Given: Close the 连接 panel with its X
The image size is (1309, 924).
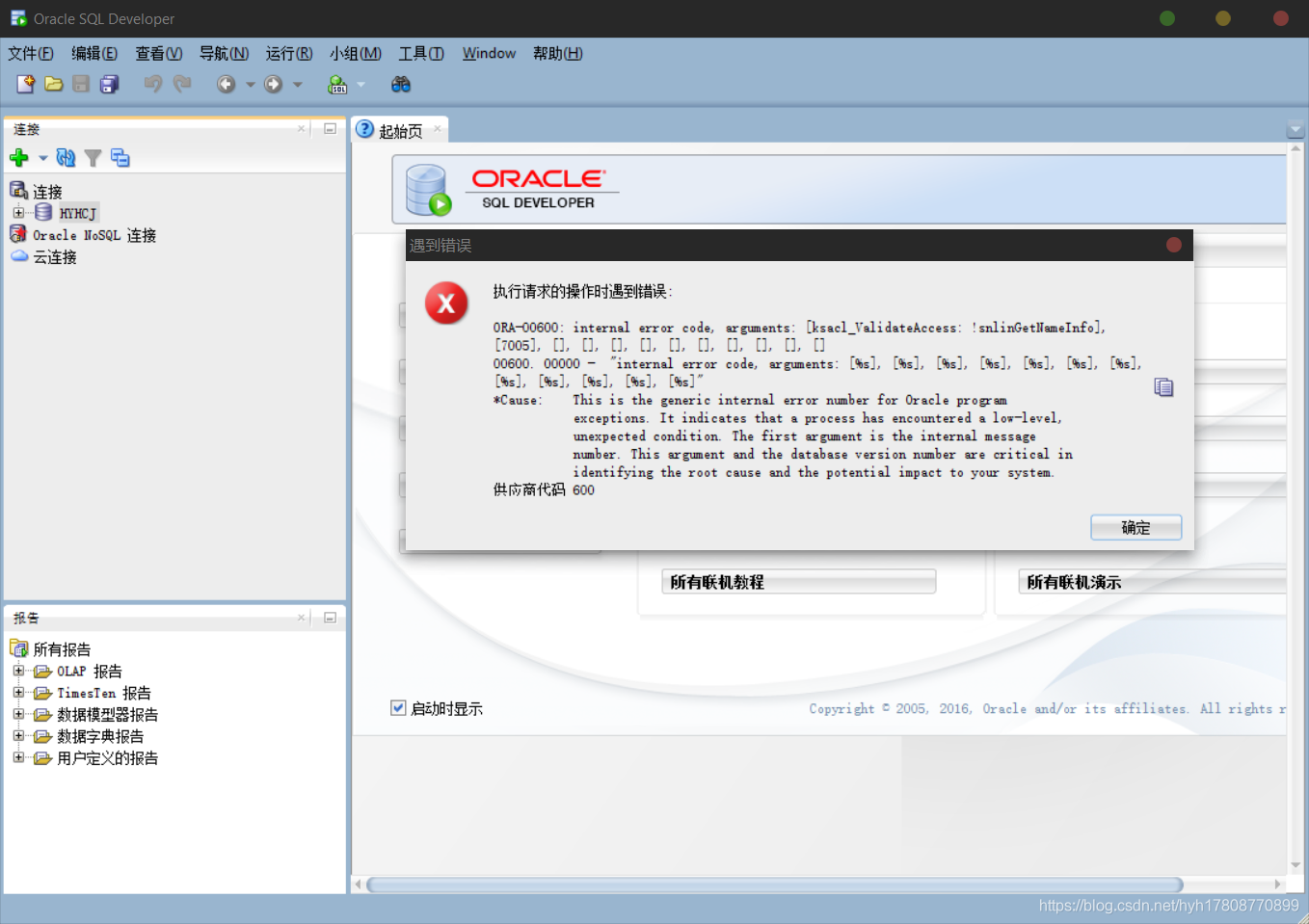Looking at the screenshot, I should 302,128.
